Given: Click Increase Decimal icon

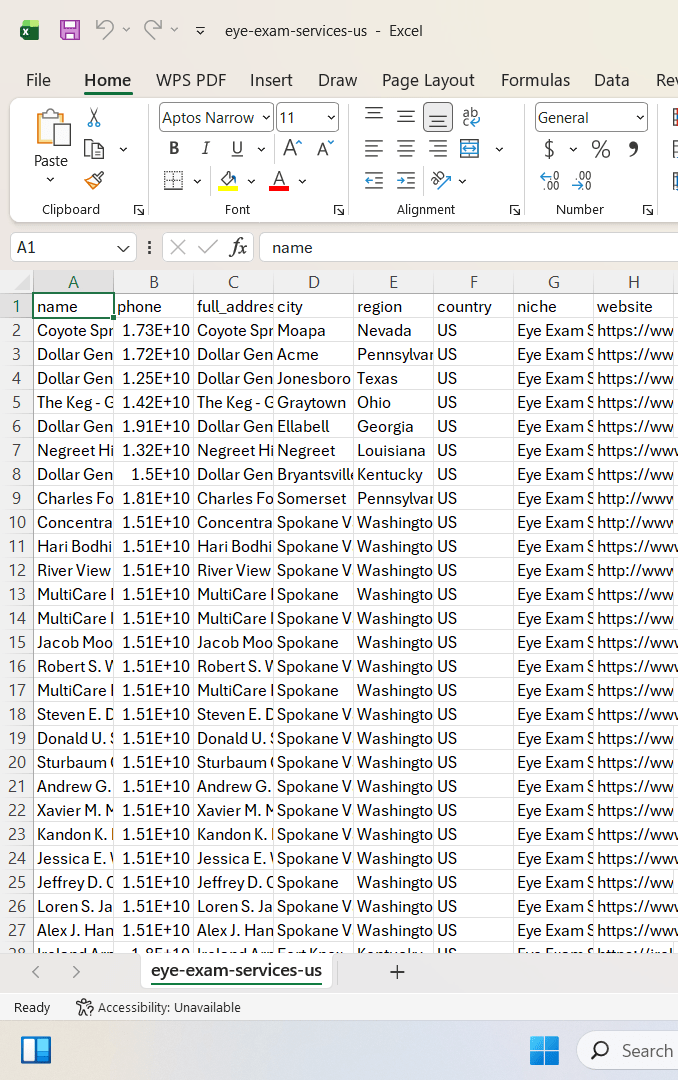Looking at the screenshot, I should pos(550,180).
